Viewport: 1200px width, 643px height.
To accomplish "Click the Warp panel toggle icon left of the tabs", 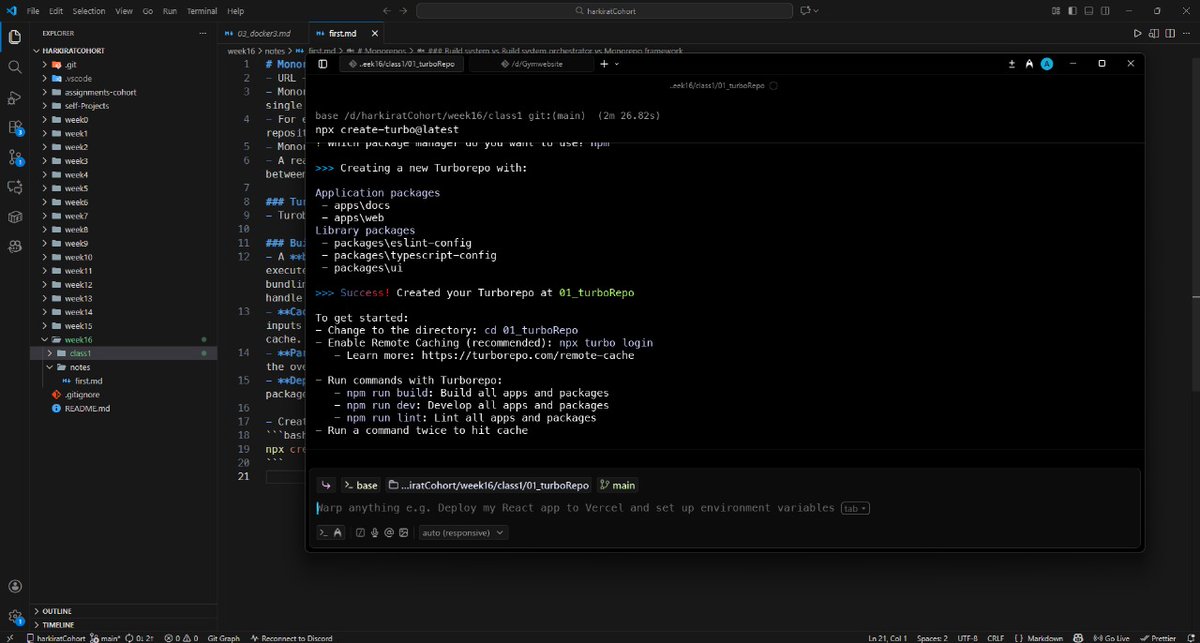I will pyautogui.click(x=323, y=63).
